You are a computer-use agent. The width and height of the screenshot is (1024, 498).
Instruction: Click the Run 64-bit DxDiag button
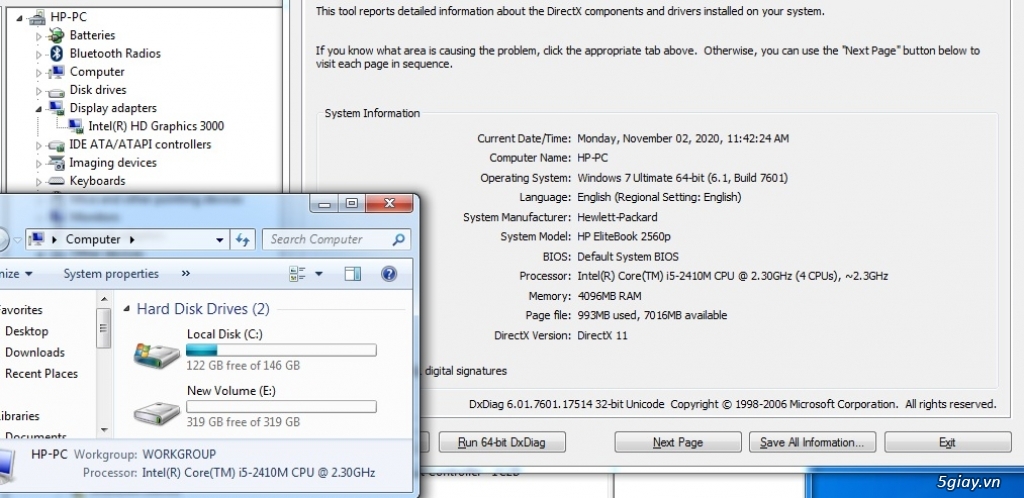pos(502,443)
